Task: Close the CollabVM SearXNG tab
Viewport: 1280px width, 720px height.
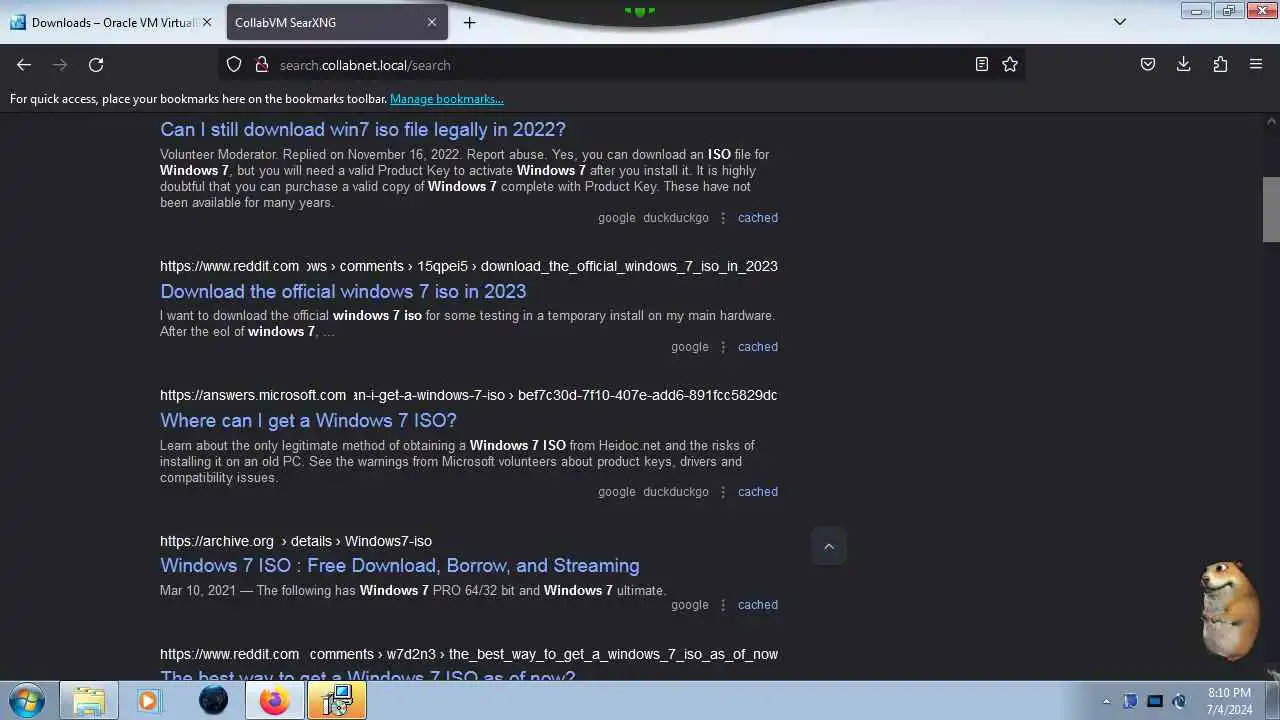Action: pyautogui.click(x=432, y=22)
